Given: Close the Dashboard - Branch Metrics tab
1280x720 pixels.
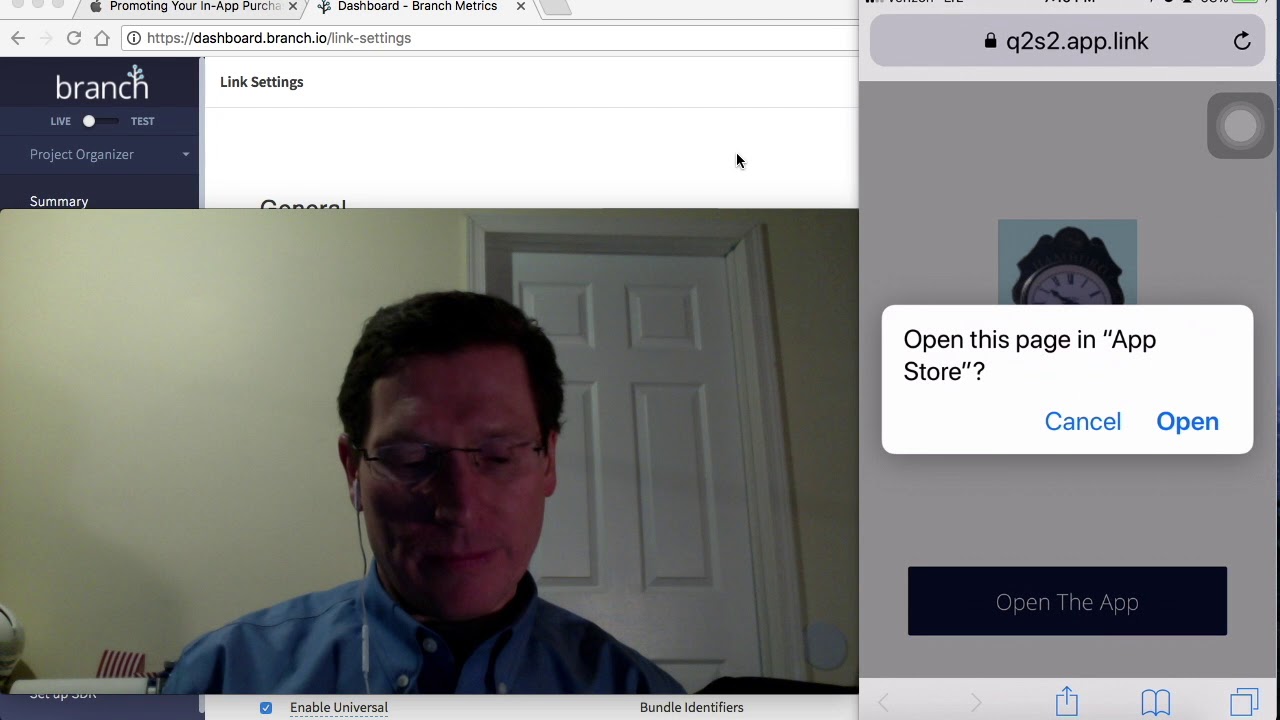Looking at the screenshot, I should [x=521, y=6].
